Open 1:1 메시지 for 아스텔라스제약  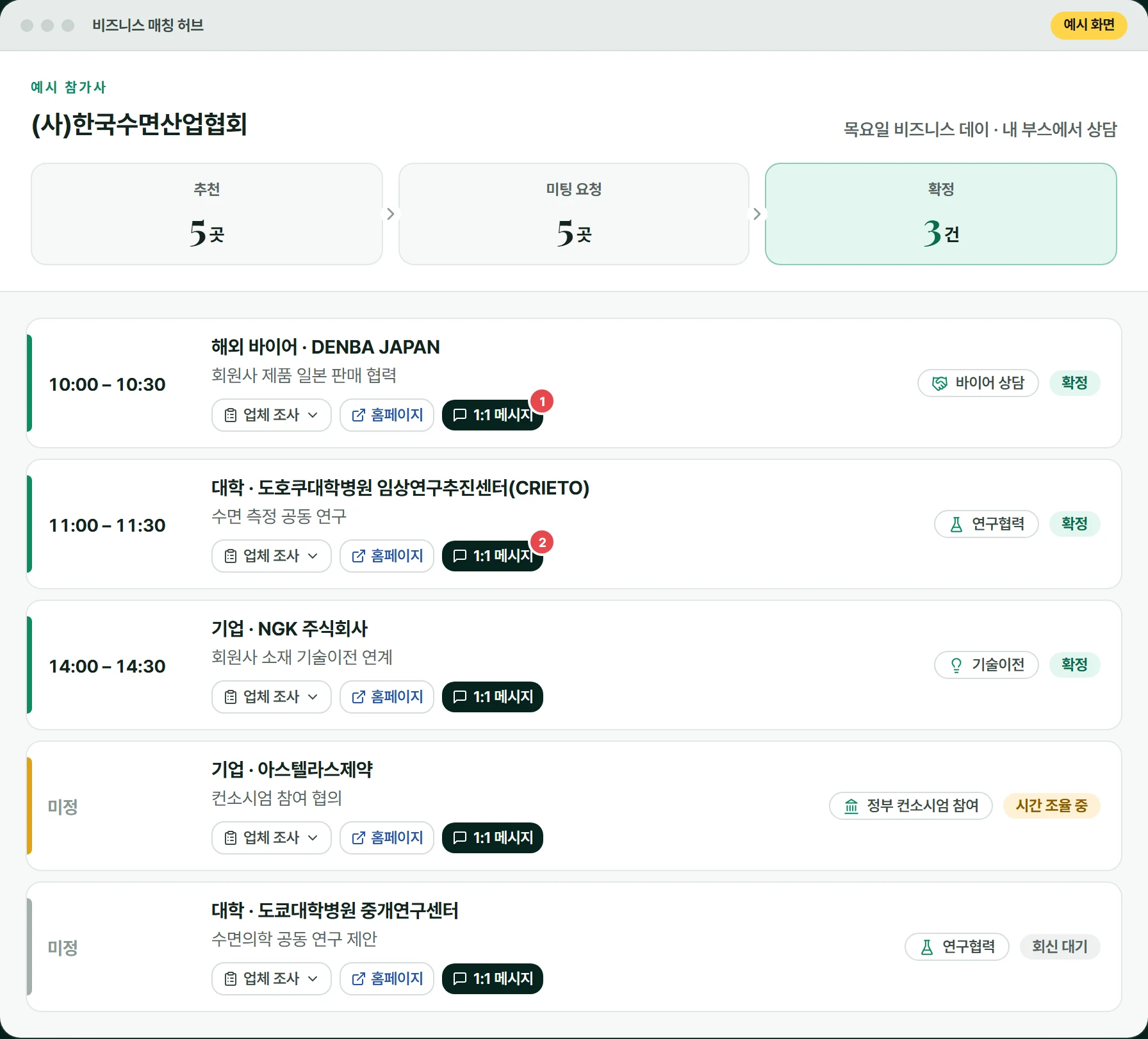492,838
